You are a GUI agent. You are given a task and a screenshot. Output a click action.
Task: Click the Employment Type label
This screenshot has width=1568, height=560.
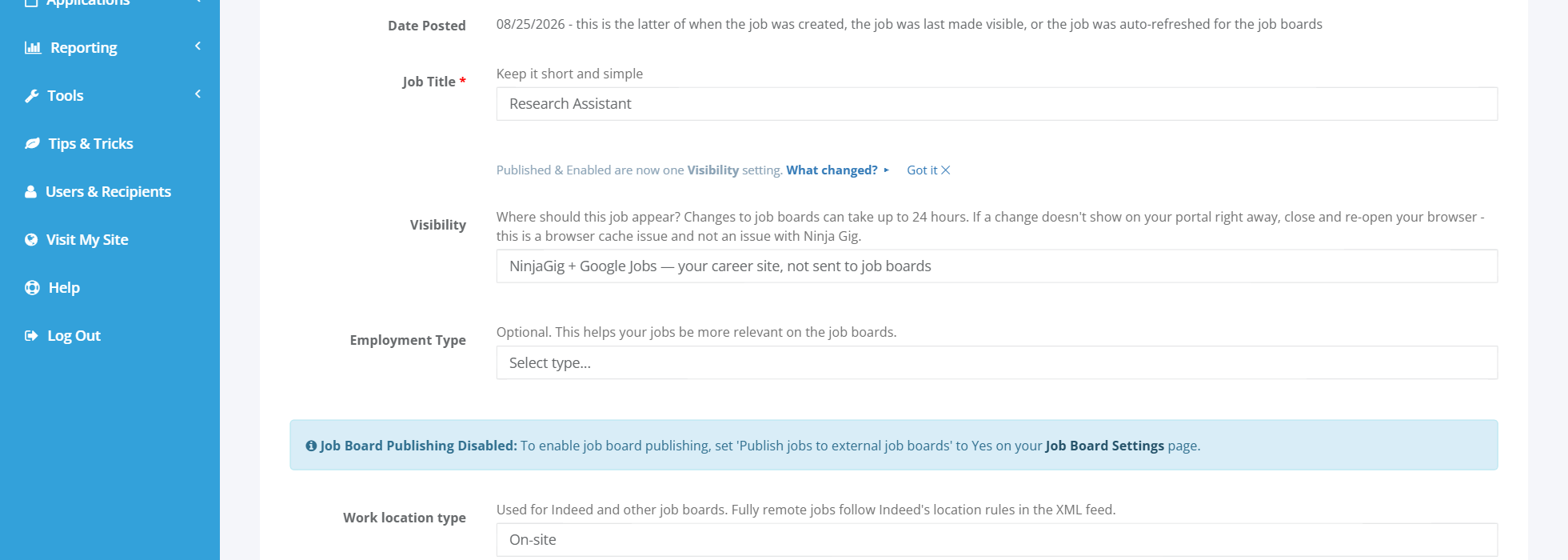408,340
